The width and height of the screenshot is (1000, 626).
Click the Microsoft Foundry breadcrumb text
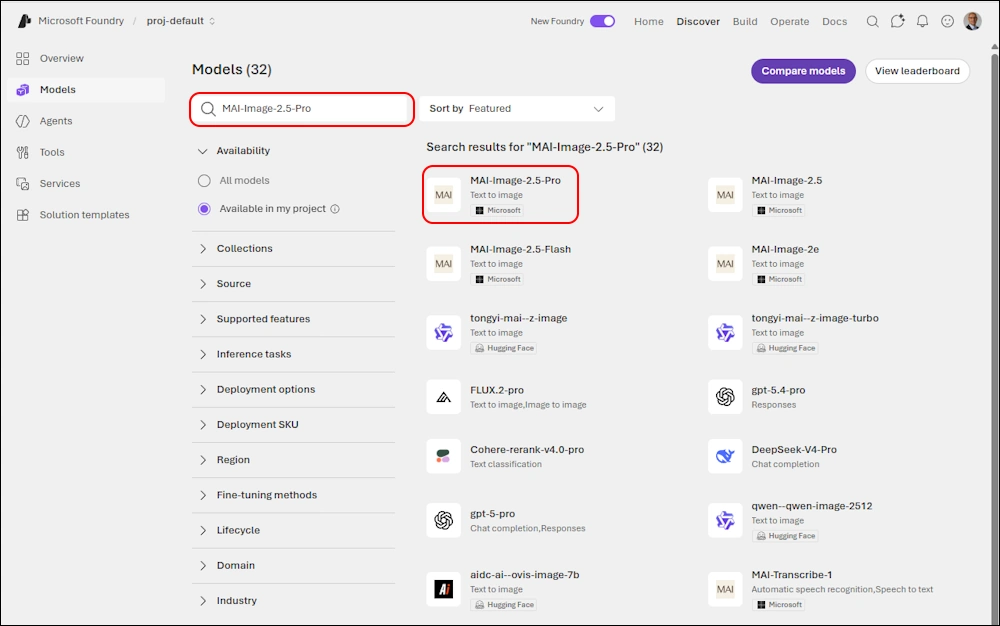81,21
